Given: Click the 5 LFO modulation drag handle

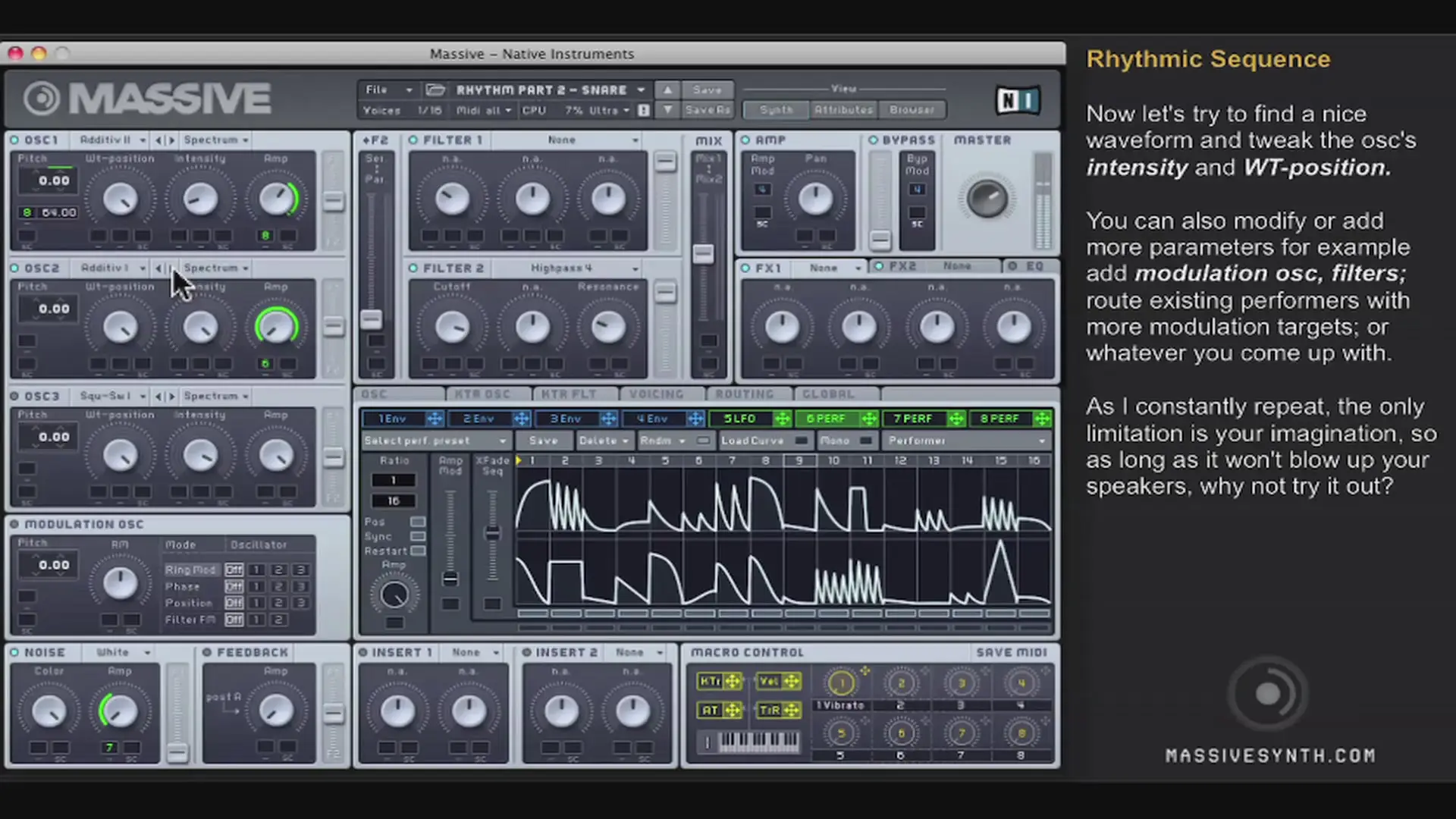Looking at the screenshot, I should 782,419.
